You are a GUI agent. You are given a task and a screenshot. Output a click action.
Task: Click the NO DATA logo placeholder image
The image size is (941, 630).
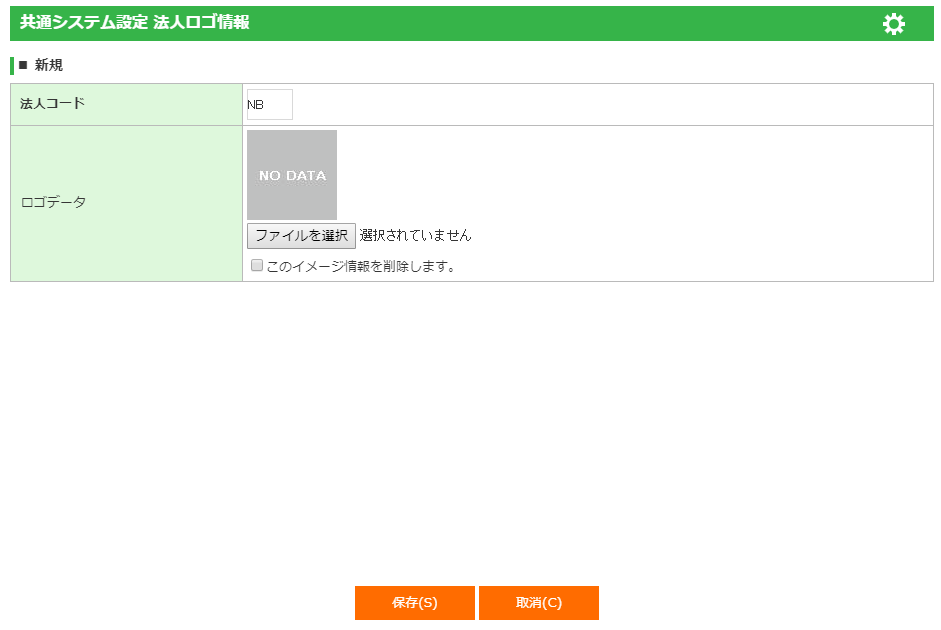click(x=292, y=175)
